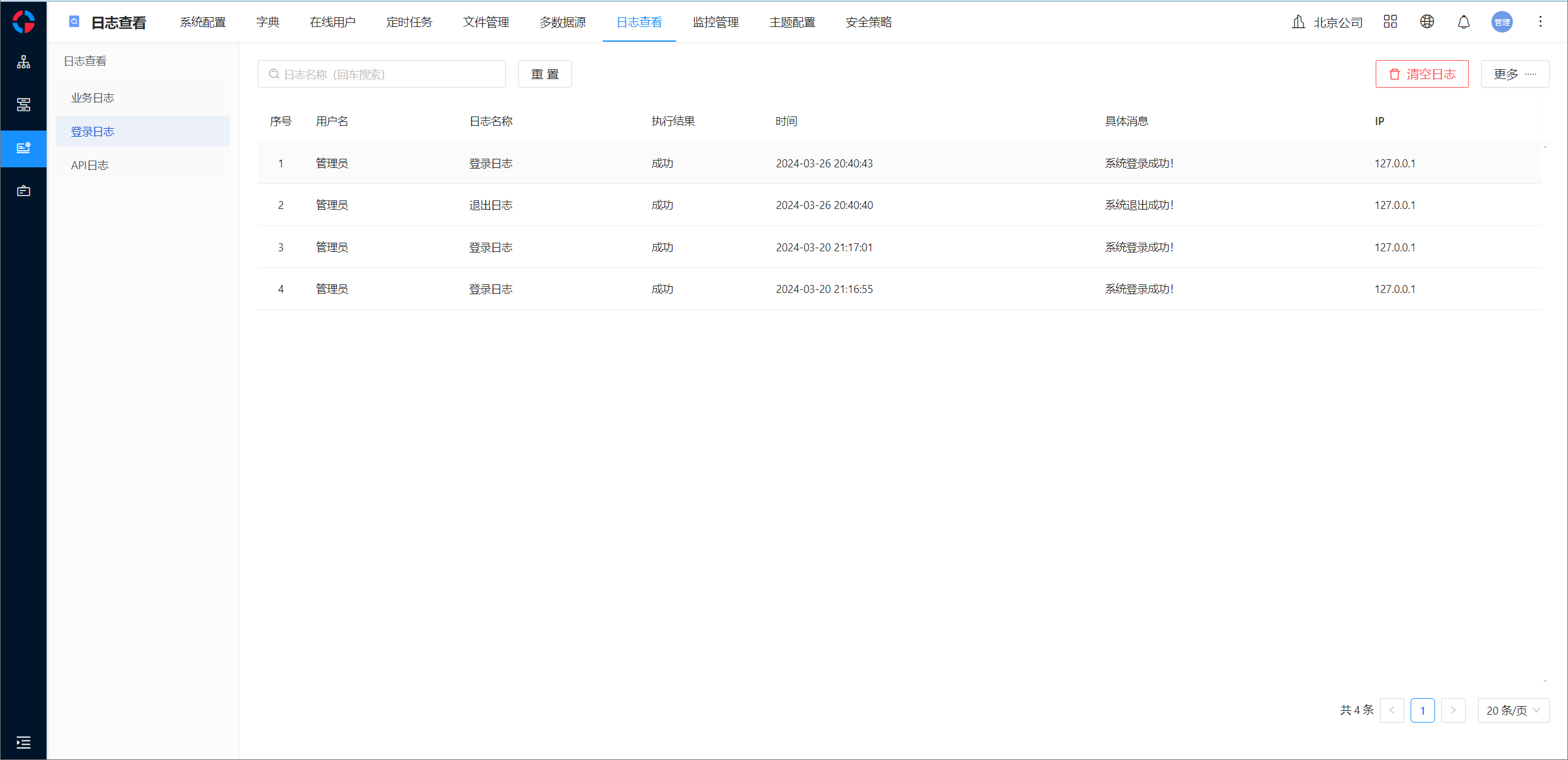Click the briefcase icon in left sidebar

pyautogui.click(x=23, y=191)
